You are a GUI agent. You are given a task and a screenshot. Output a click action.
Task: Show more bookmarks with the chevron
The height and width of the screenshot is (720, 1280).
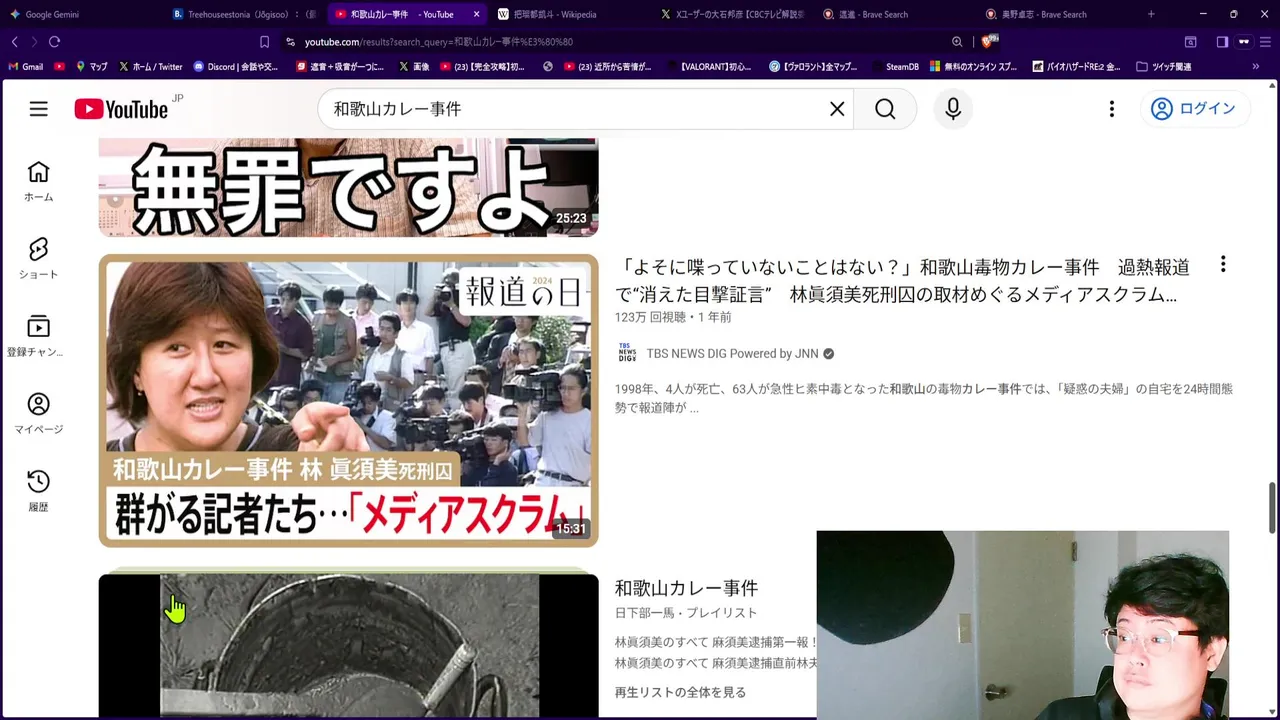pyautogui.click(x=1256, y=67)
